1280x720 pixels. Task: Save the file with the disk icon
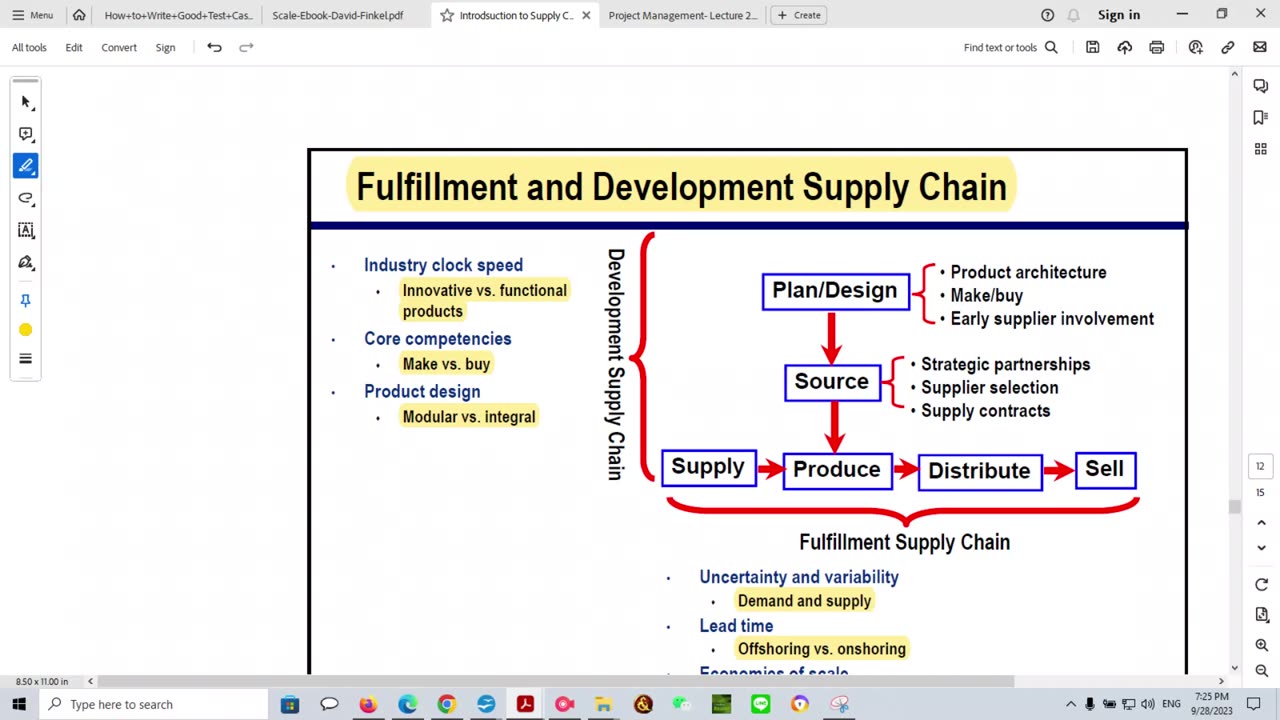pyautogui.click(x=1093, y=47)
